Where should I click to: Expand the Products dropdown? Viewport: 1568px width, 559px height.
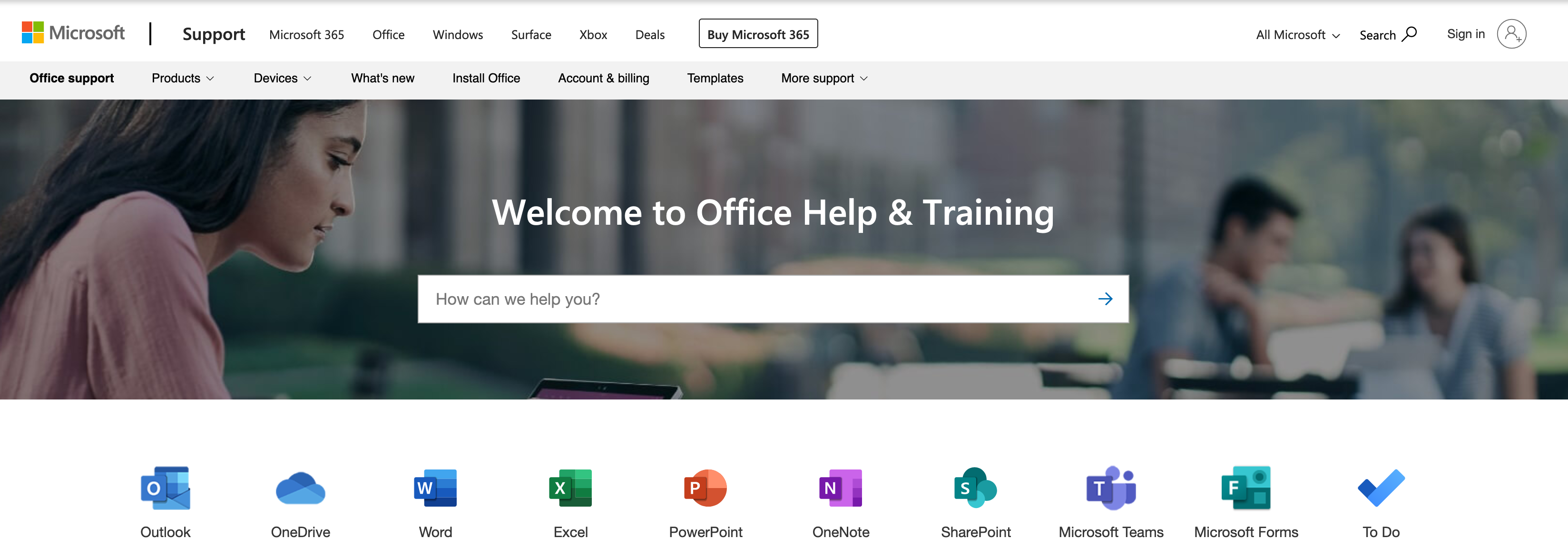click(183, 79)
